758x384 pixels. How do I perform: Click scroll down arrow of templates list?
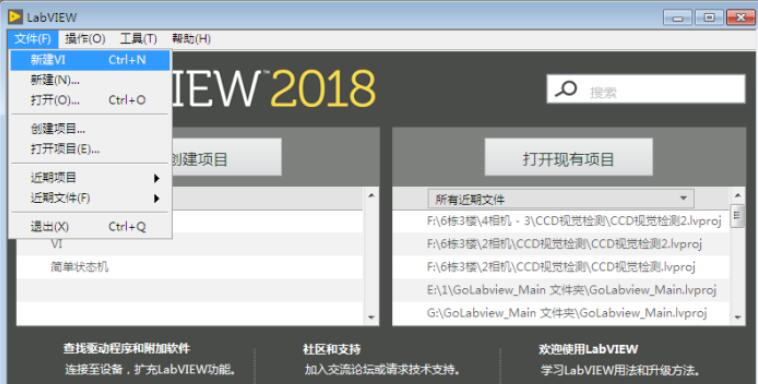coord(371,317)
